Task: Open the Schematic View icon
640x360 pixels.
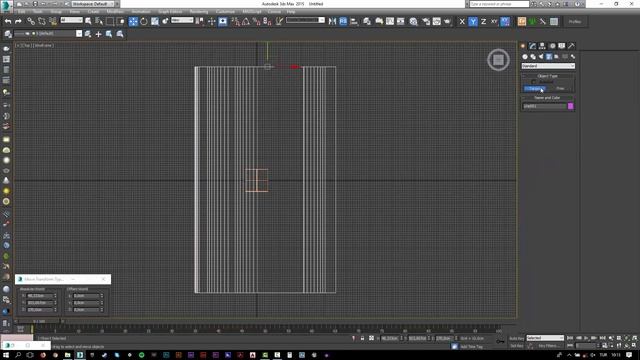Action: tap(401, 21)
